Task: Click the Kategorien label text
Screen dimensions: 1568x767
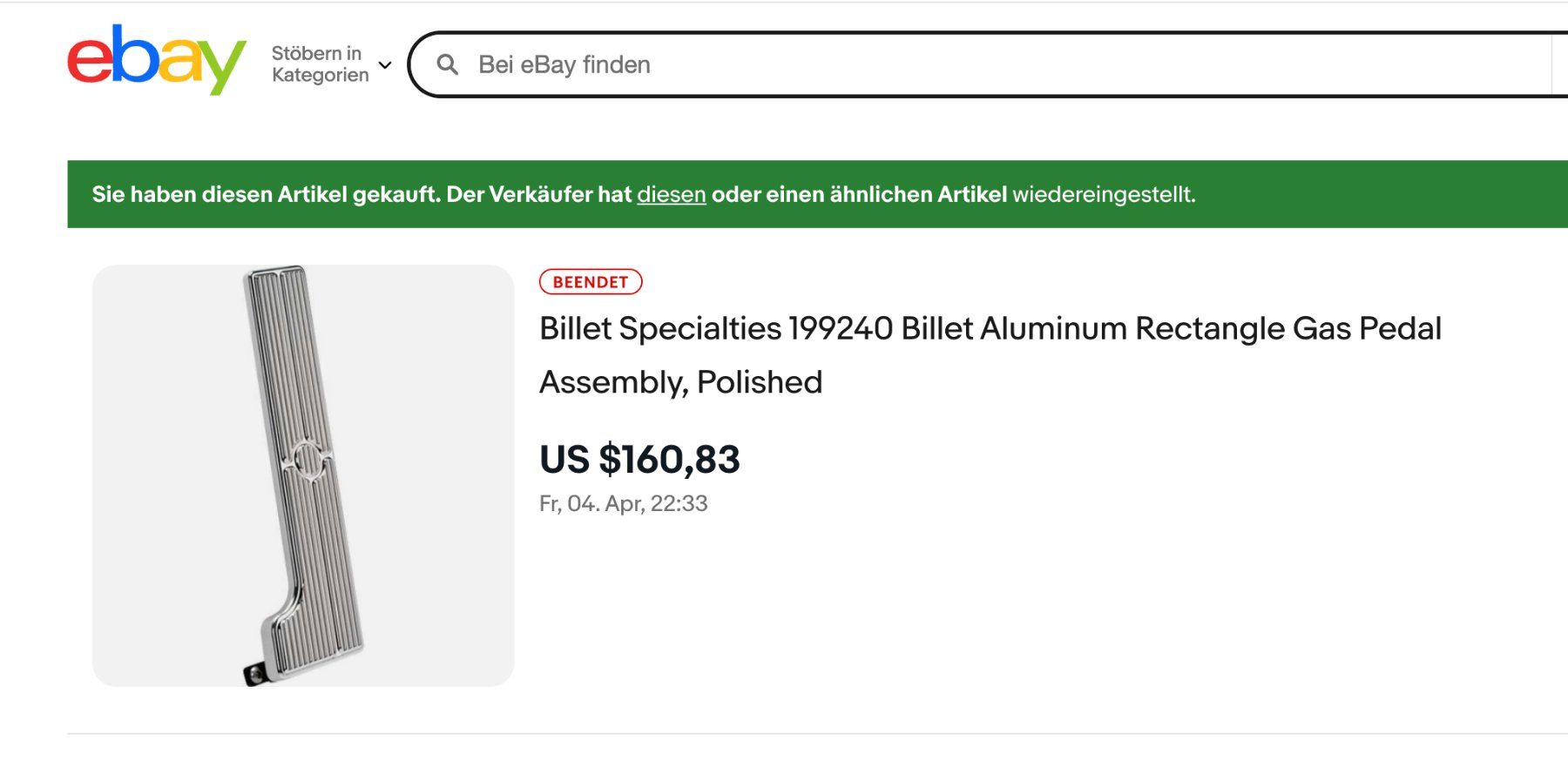Action: click(x=320, y=75)
